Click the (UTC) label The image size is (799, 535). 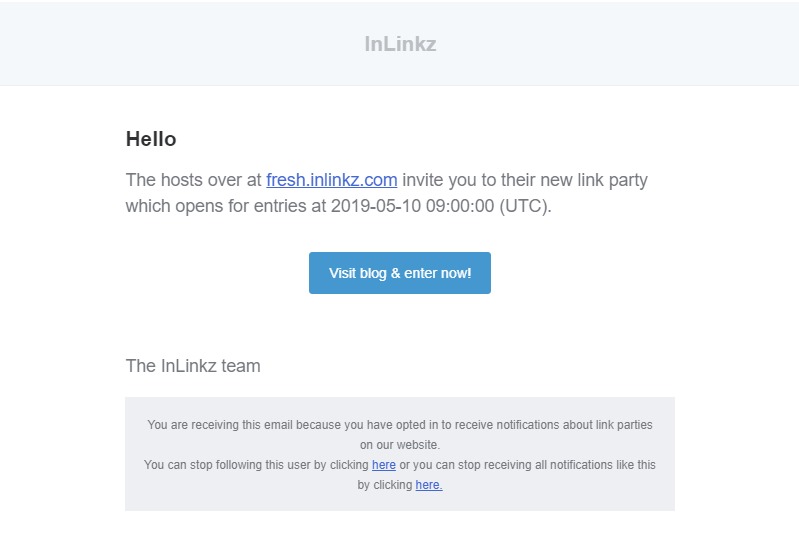[525, 206]
